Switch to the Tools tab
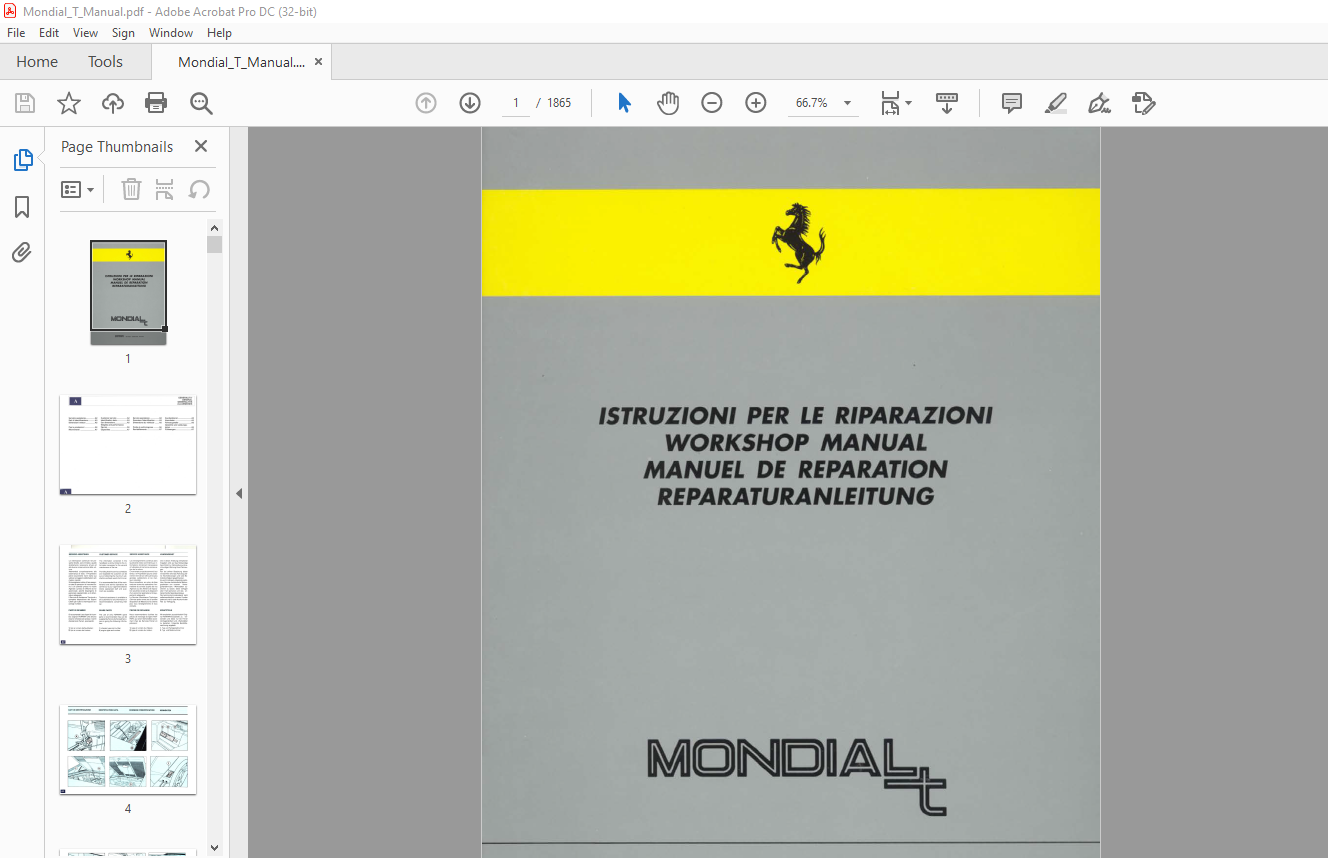Screen dimensions: 1328x858 (105, 62)
